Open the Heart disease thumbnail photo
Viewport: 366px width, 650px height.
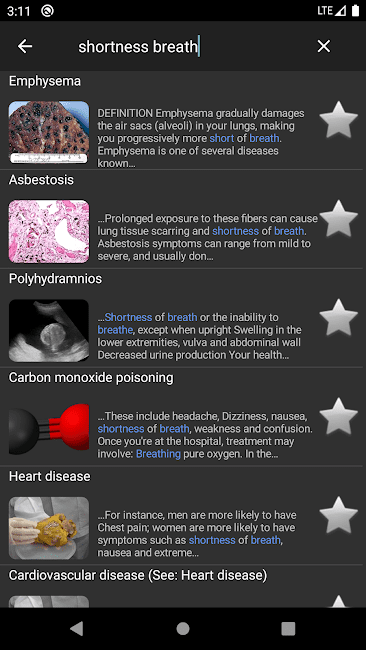[49, 528]
